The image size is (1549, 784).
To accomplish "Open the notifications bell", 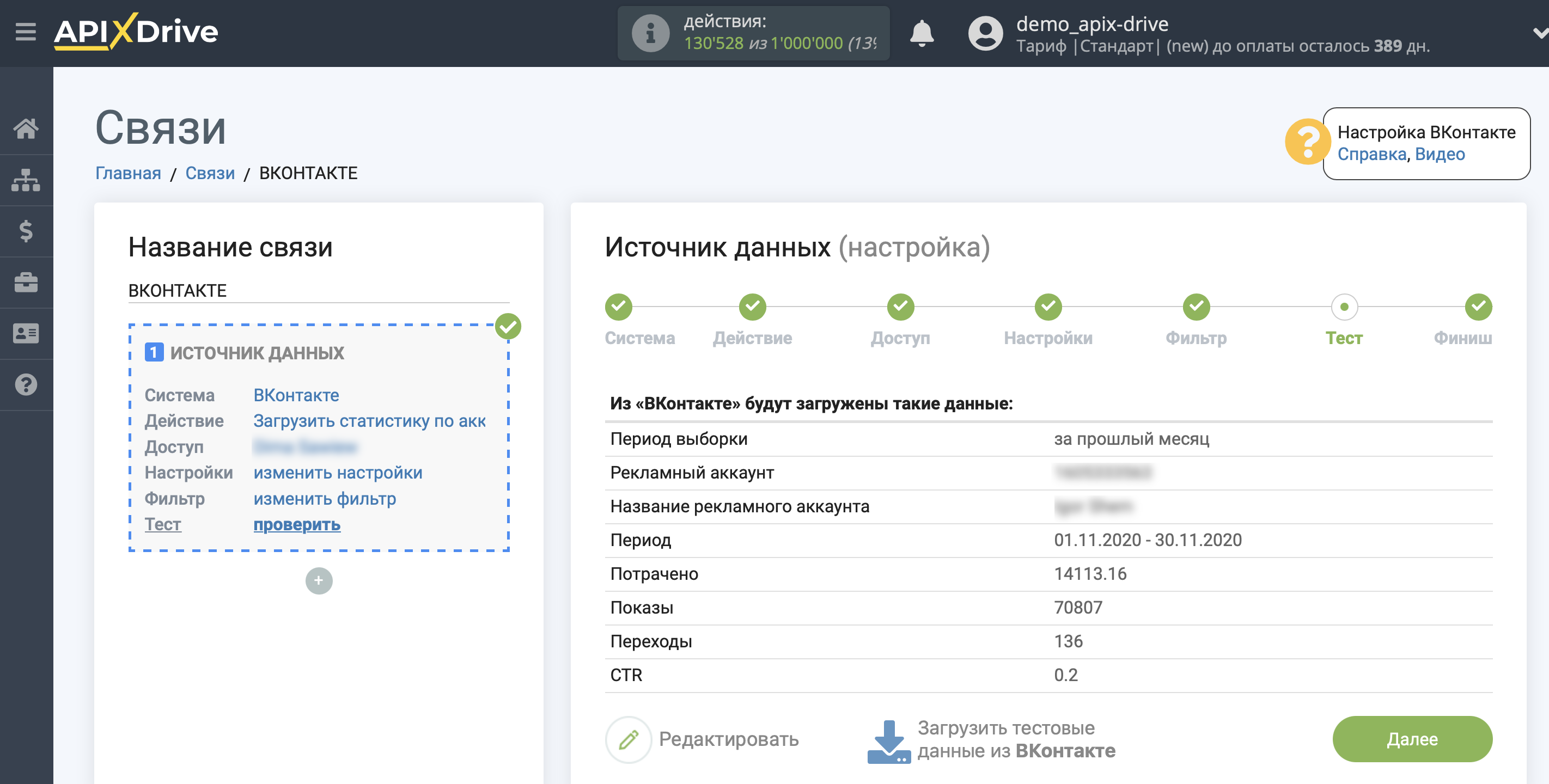I will pyautogui.click(x=921, y=33).
